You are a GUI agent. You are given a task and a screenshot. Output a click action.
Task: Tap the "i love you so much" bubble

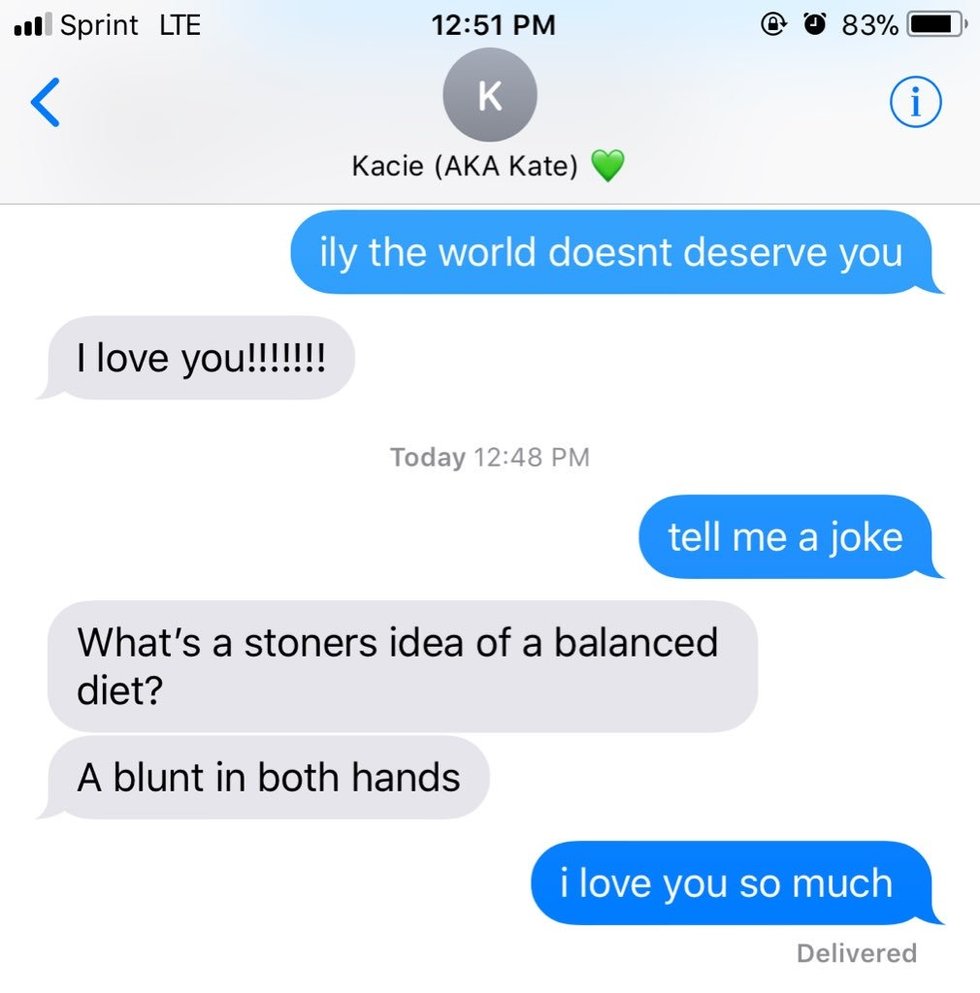(735, 883)
